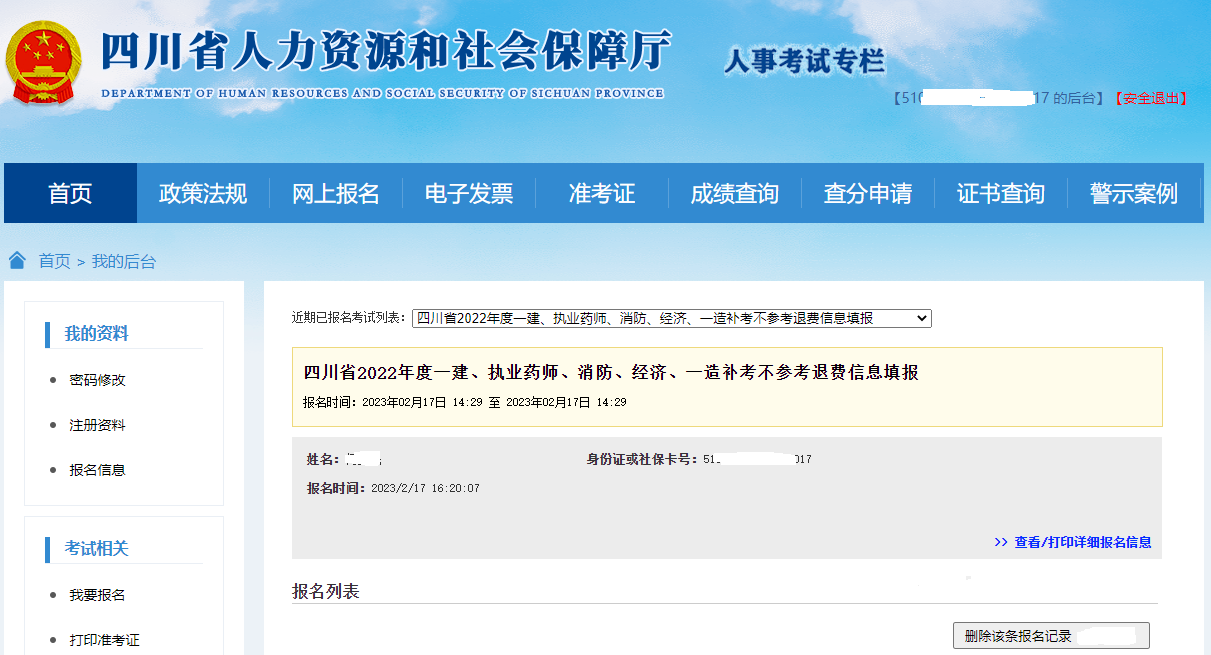Open the 准考证 section
Screen dimensions: 1211x655
coord(602,193)
